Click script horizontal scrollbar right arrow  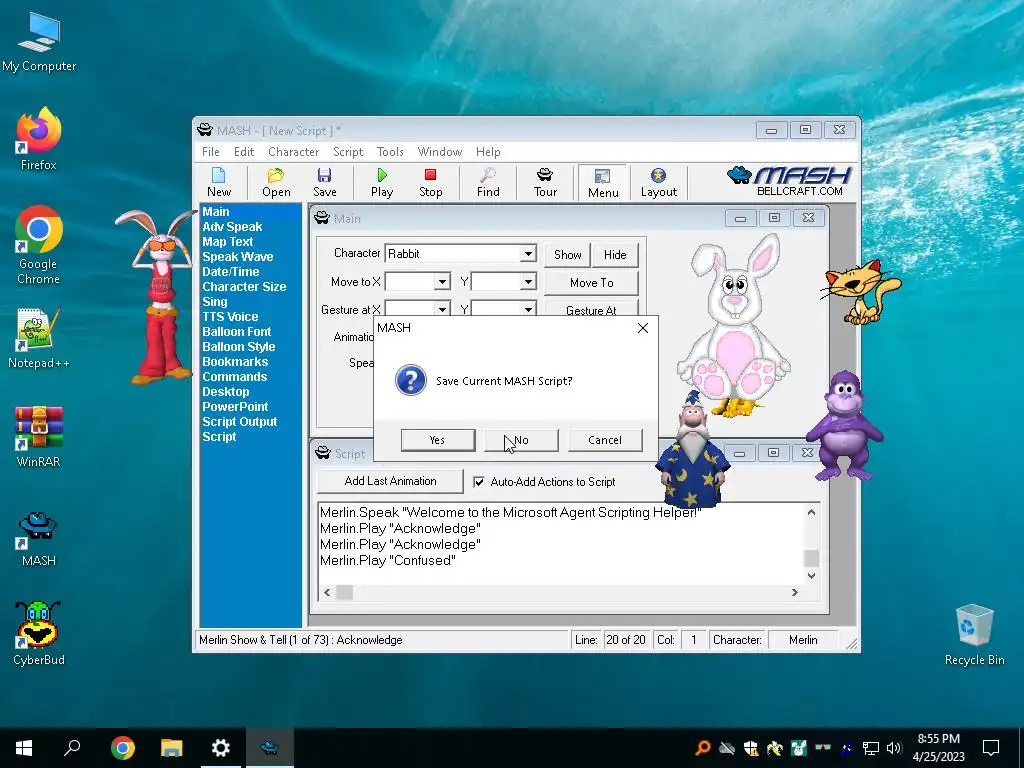pyautogui.click(x=795, y=592)
